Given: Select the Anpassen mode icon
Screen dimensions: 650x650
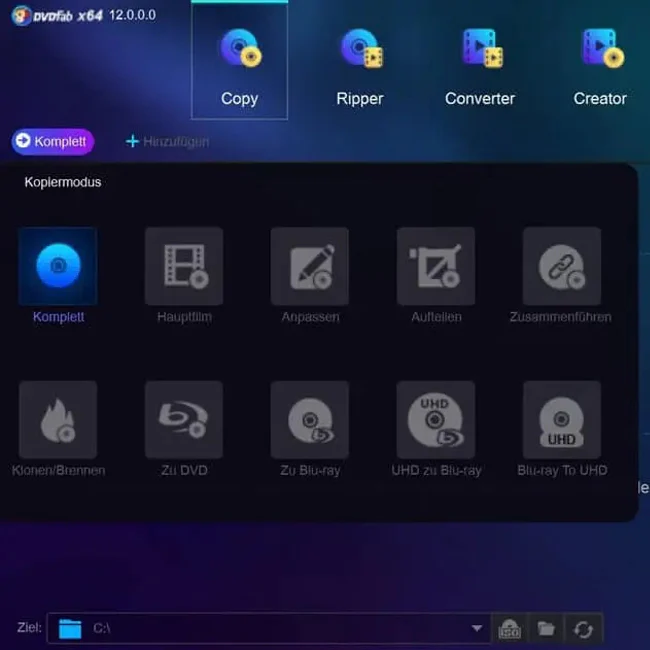Looking at the screenshot, I should coord(310,266).
